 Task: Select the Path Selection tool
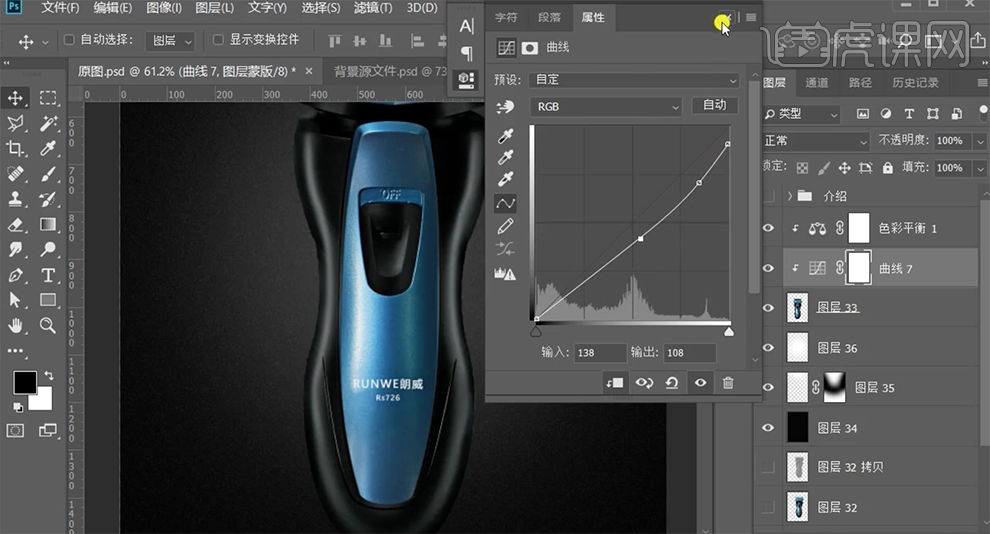click(x=15, y=300)
